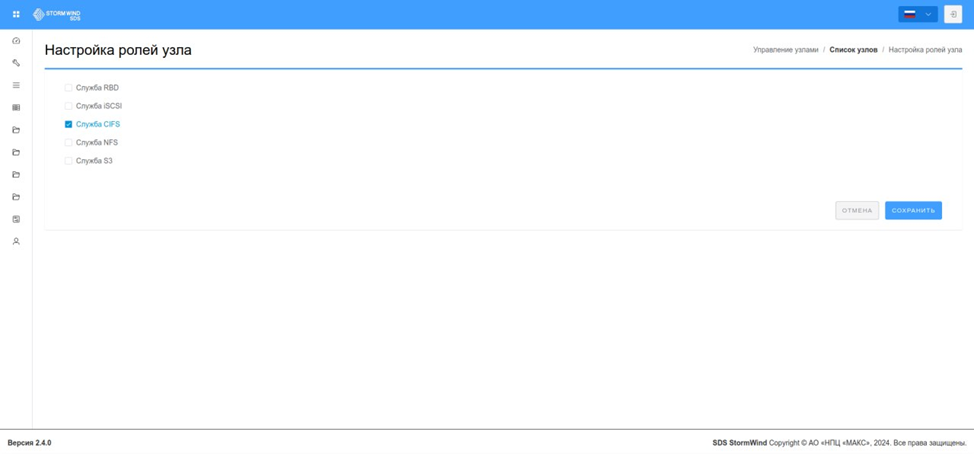Click the Управление узлами breadcrumb
974x454 pixels.
coord(786,50)
